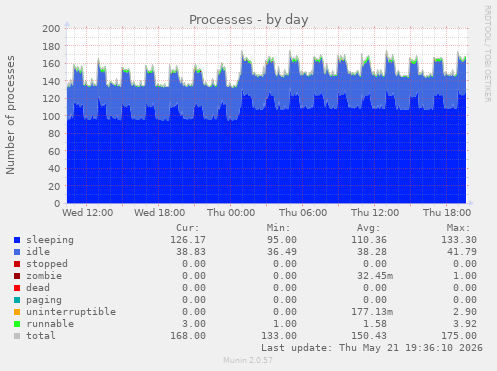
Task: Select the 'stopped' legend label
Action: [47, 264]
